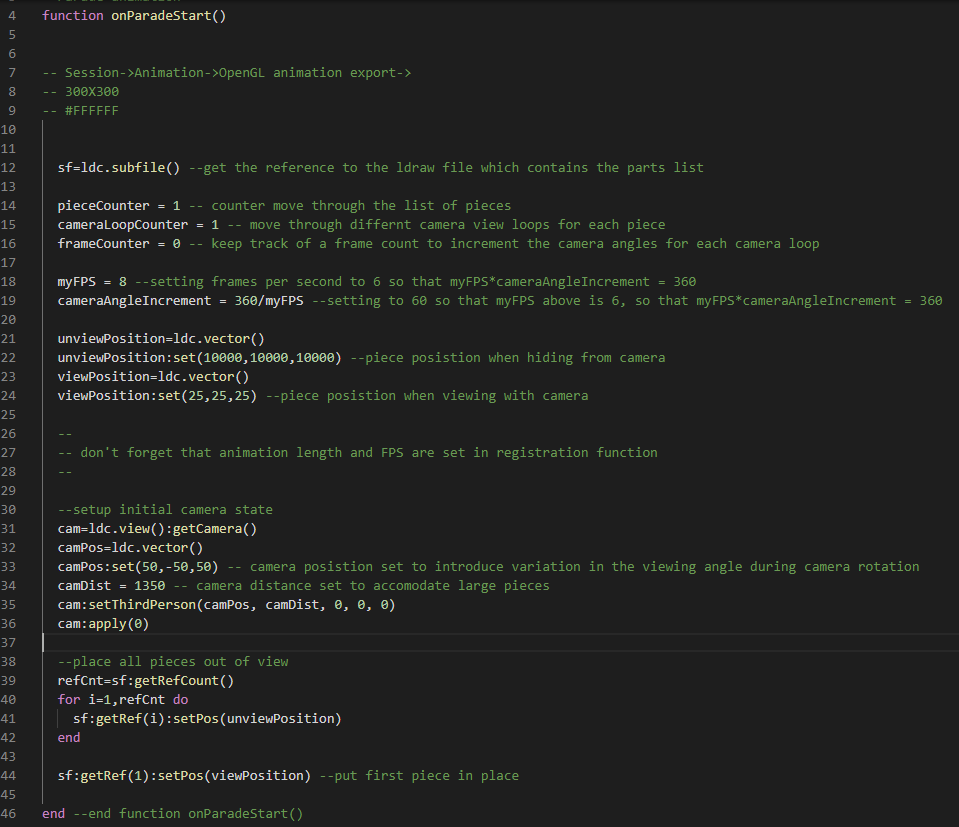Click 'cameraLoopCounter = 1' assignment
The height and width of the screenshot is (827, 959).
[x=138, y=224]
